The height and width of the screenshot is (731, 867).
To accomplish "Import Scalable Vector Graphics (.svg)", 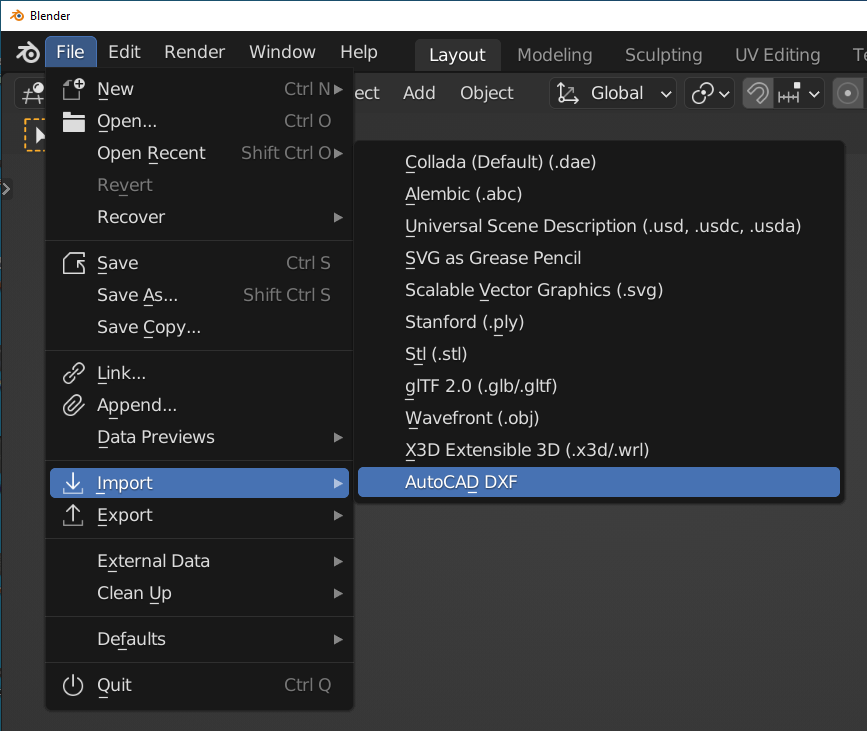I will [x=599, y=290].
